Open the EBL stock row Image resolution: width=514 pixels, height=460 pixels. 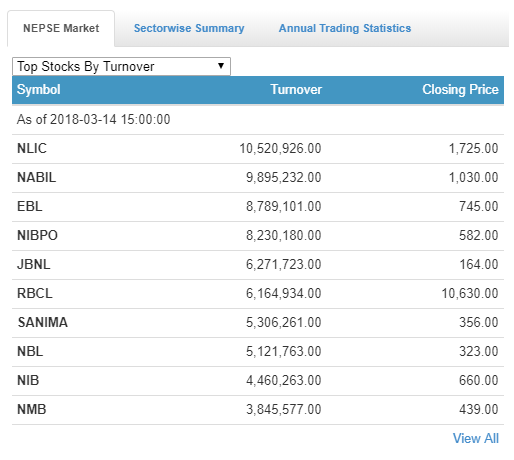258,206
